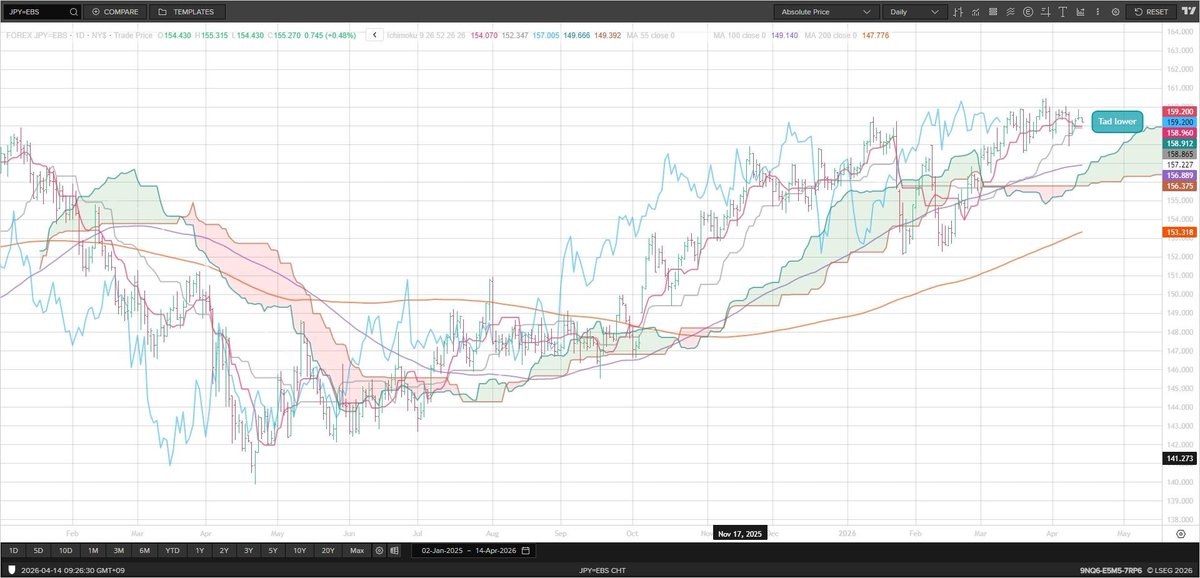
Task: Click the auto-scale target icon bottom right
Action: 1181,534
